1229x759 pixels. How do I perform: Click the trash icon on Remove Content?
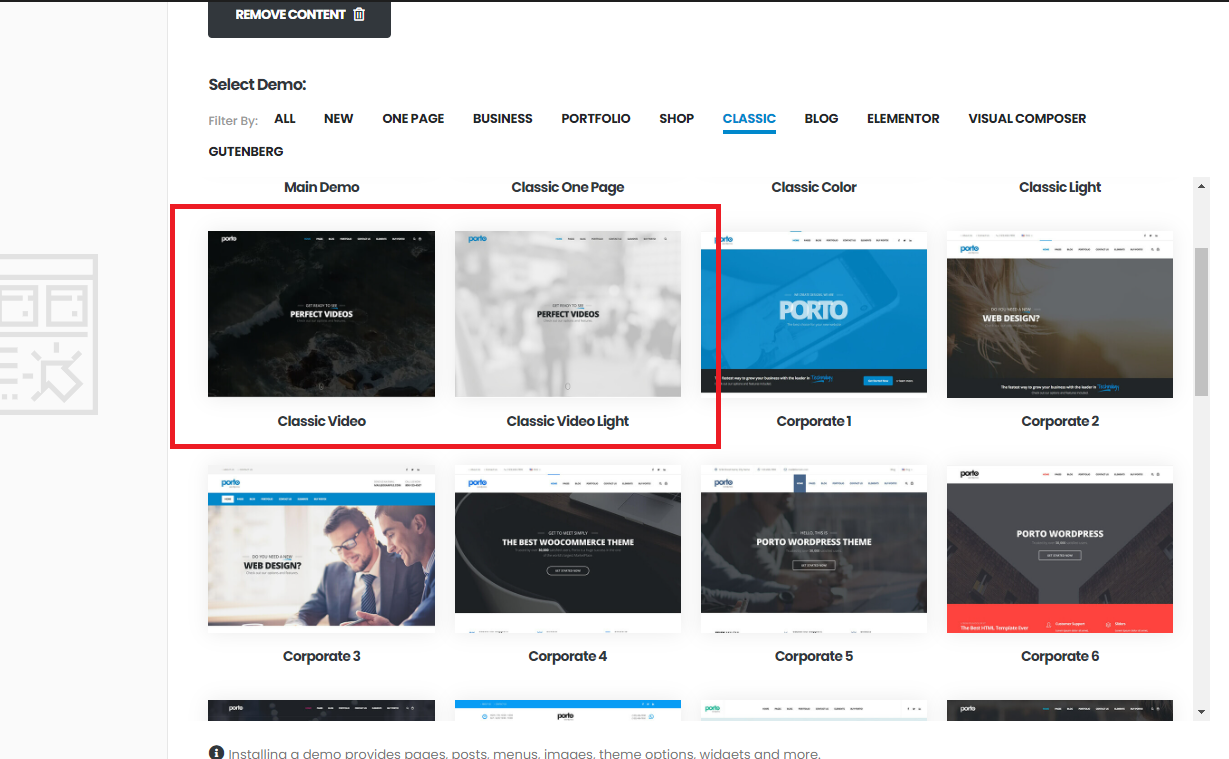(359, 15)
